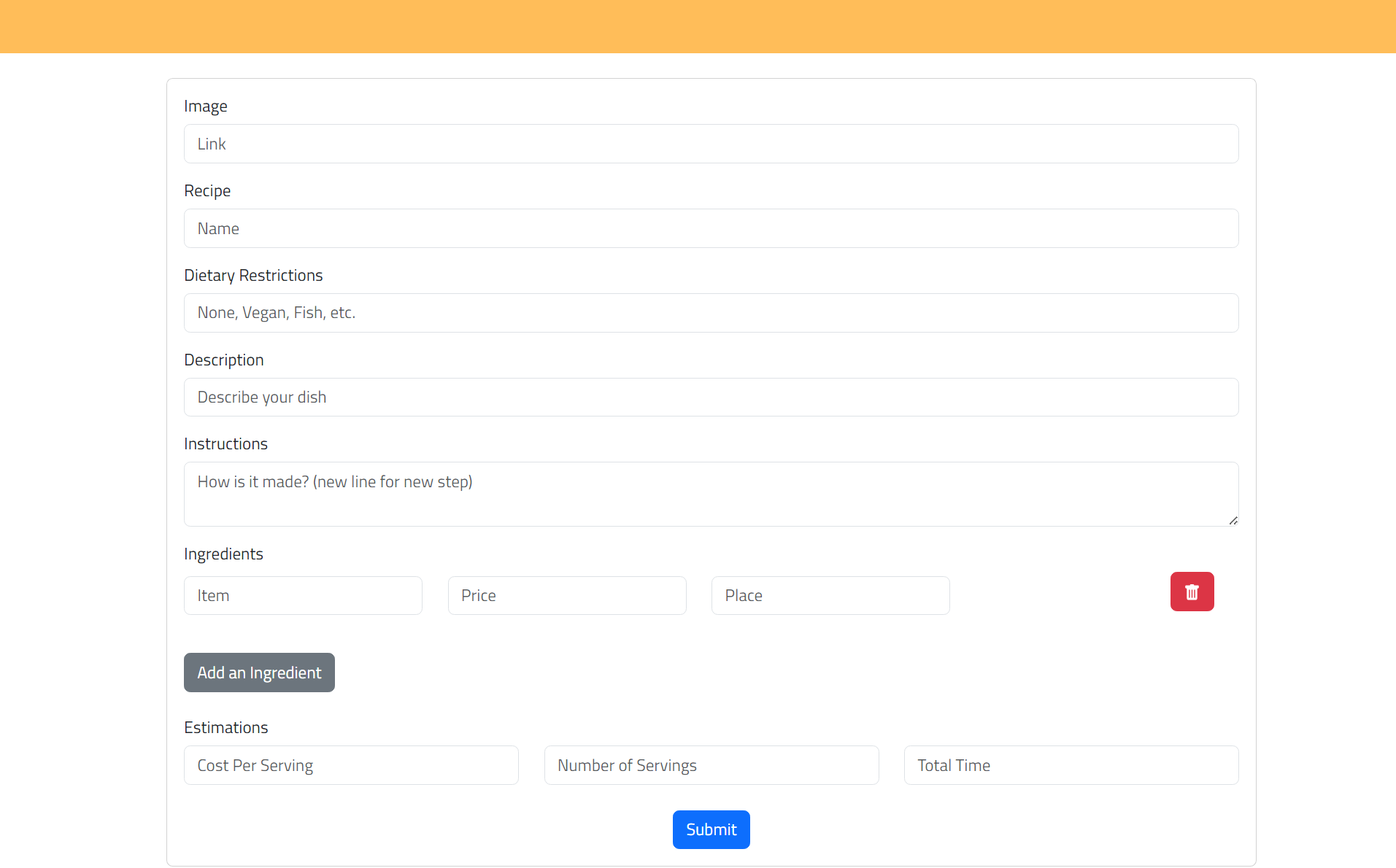The height and width of the screenshot is (868, 1396).
Task: Grab the Instructions textarea resize handle
Action: 1233,520
